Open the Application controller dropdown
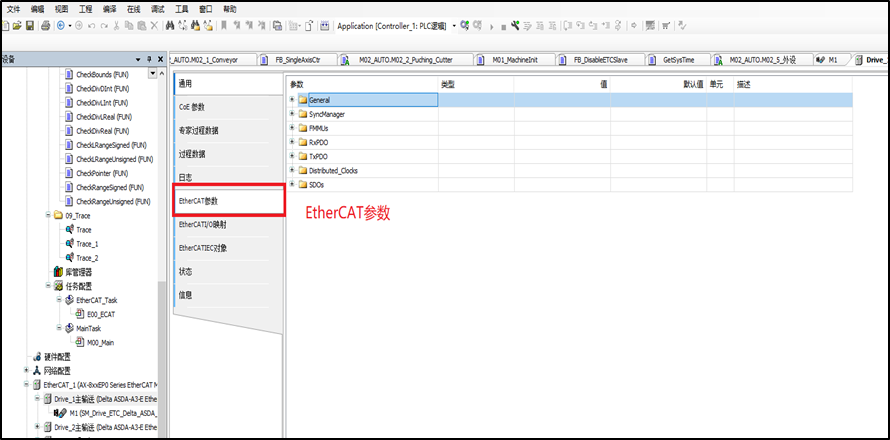 [454, 25]
